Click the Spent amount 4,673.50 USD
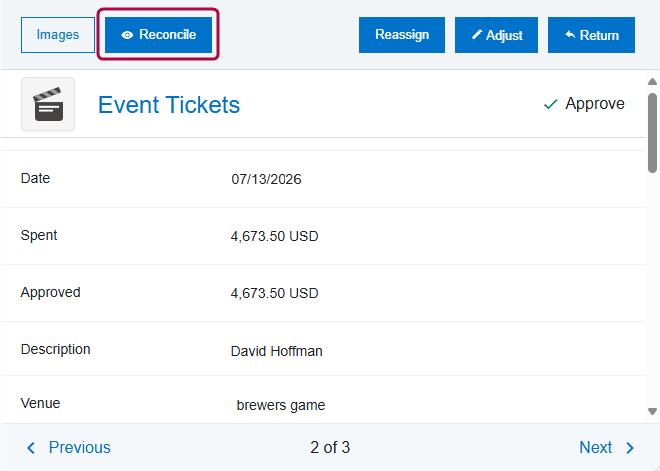This screenshot has height=471, width=660. pyautogui.click(x=274, y=237)
